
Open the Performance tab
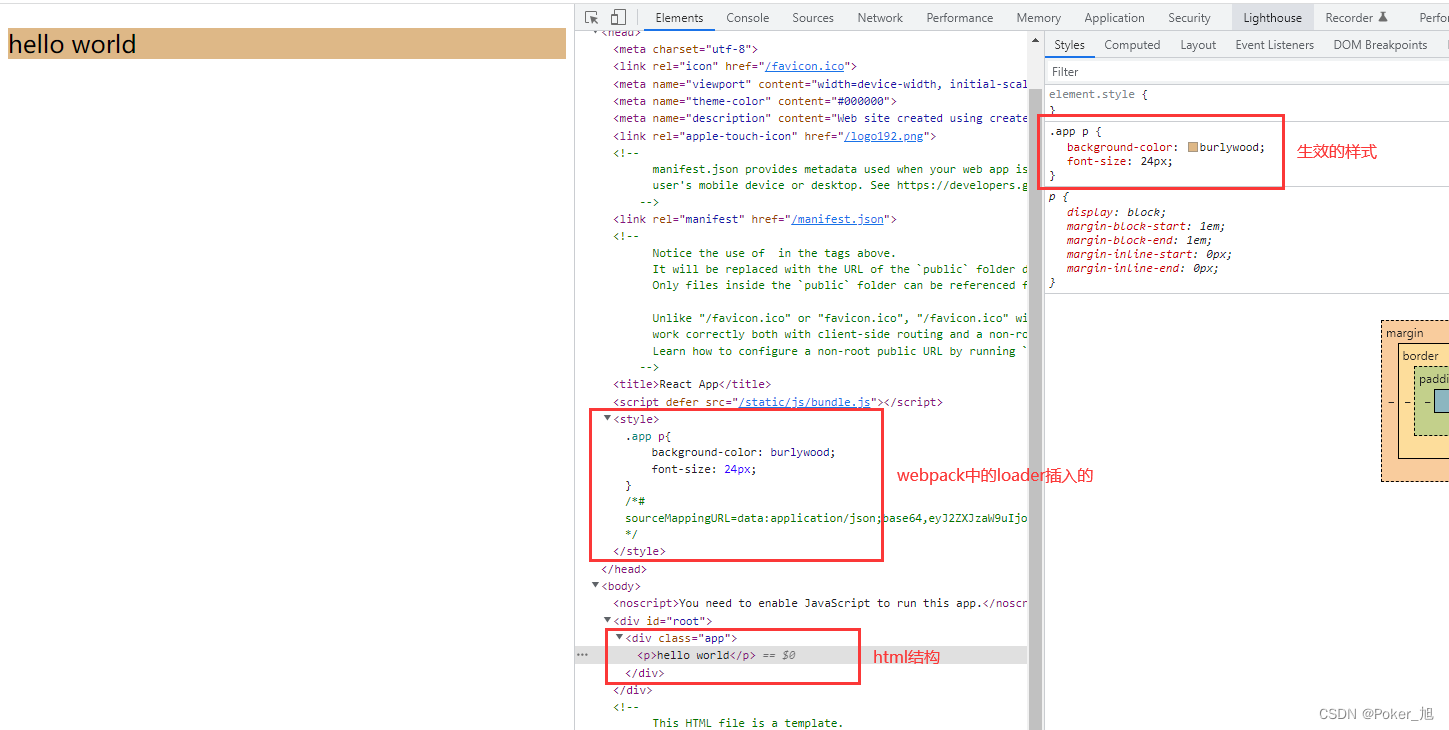pyautogui.click(x=960, y=18)
